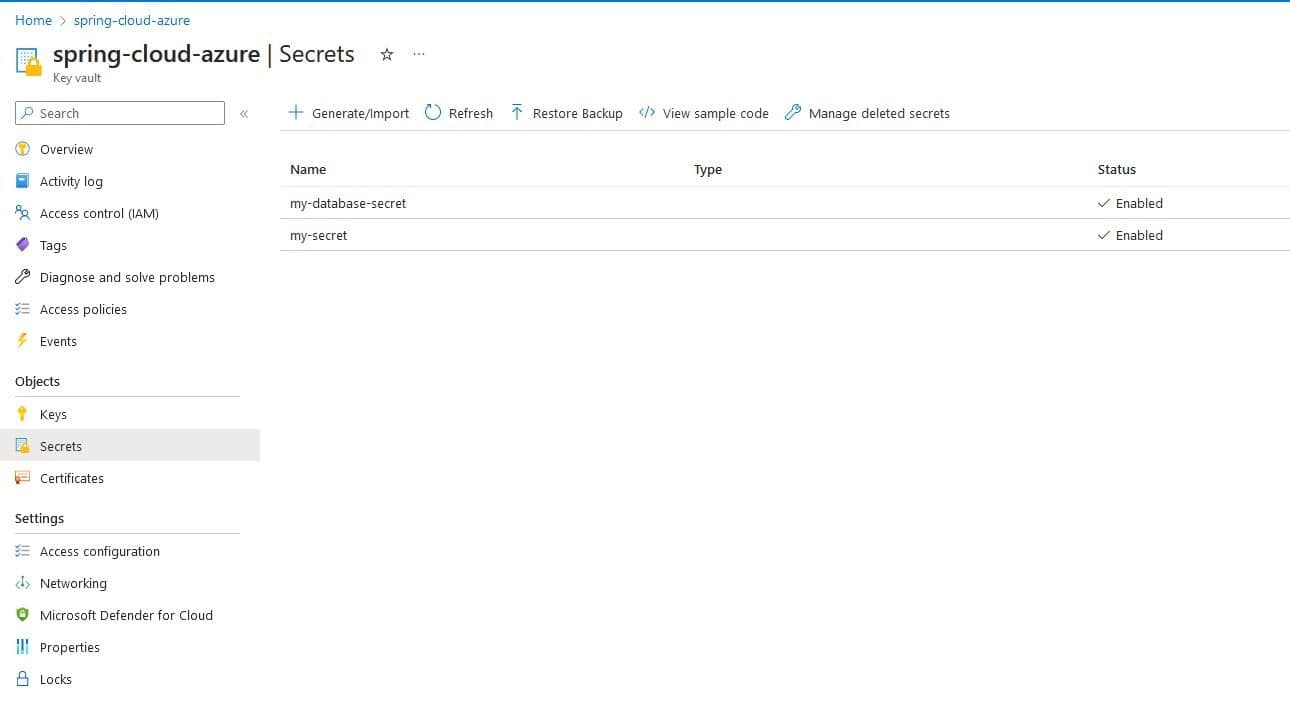Click the Restore Backup upload arrow icon
This screenshot has width=1290, height=705.
[517, 113]
